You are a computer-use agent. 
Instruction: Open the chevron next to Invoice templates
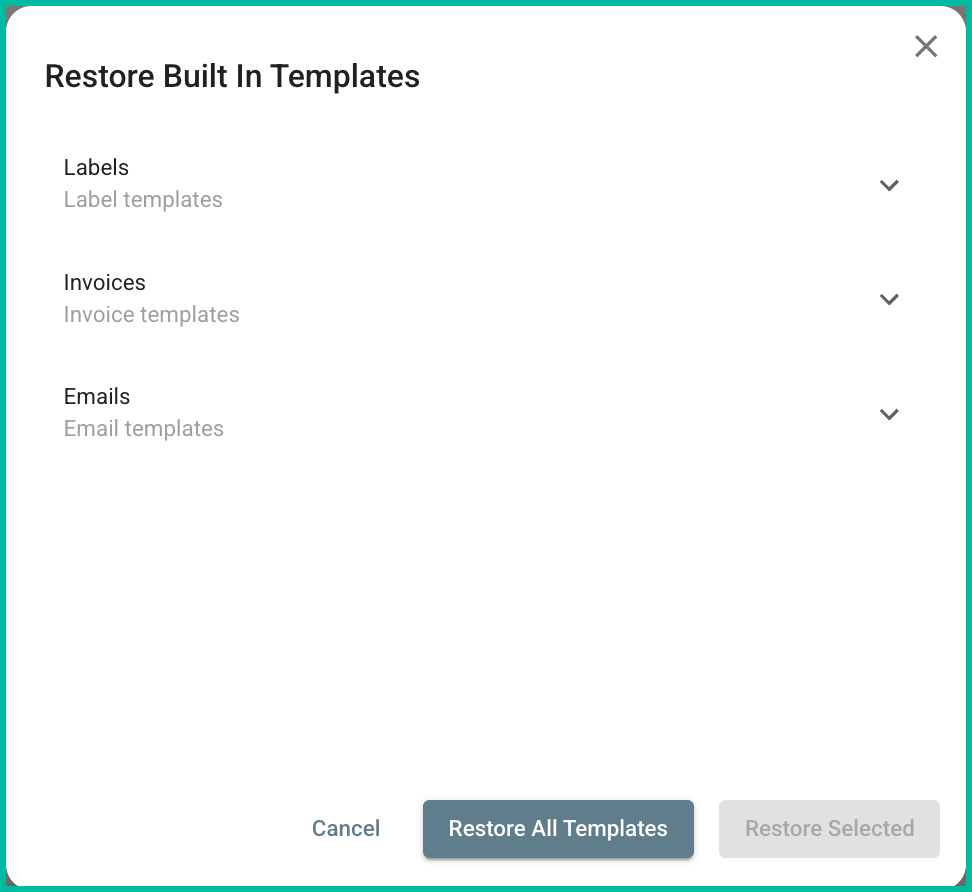pos(889,300)
